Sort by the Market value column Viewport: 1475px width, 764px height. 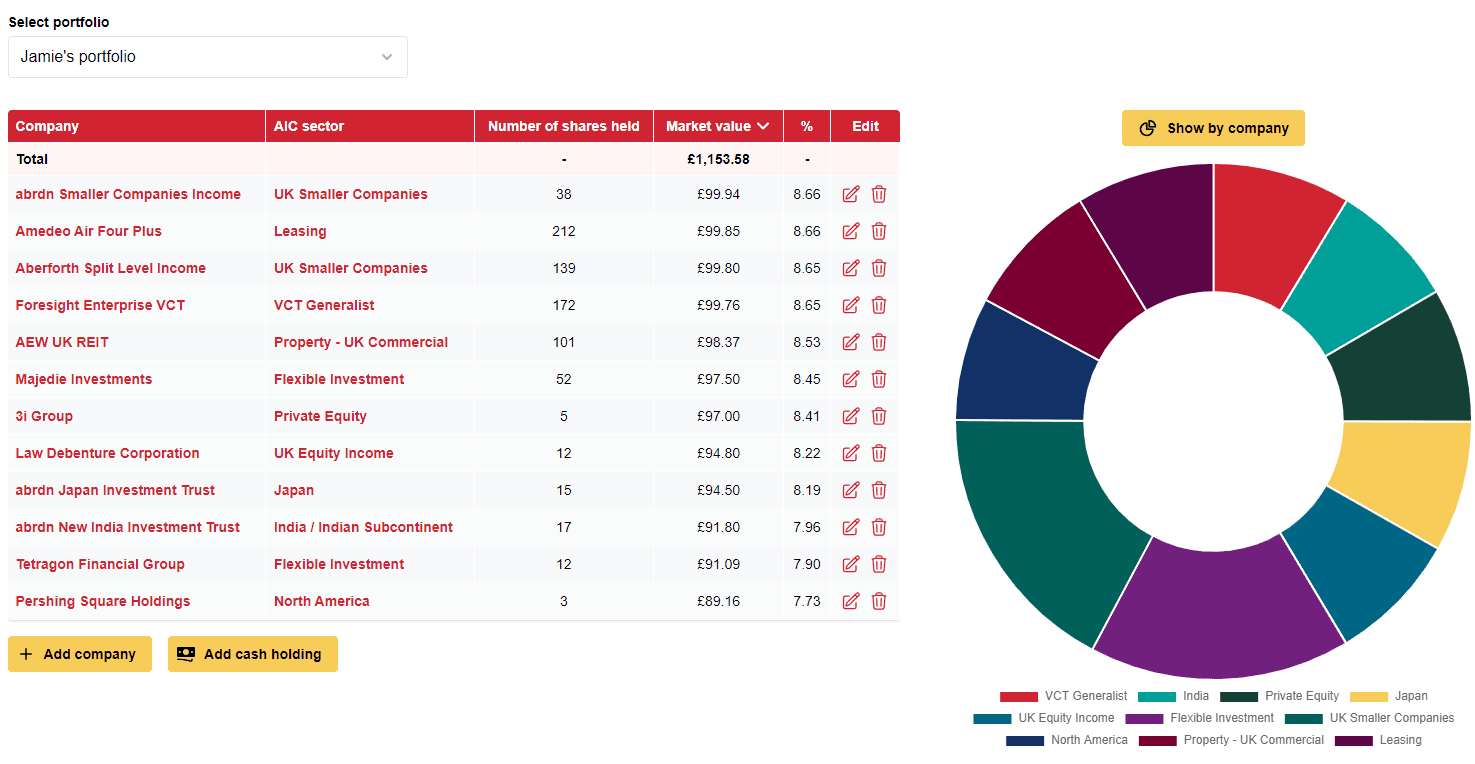718,126
